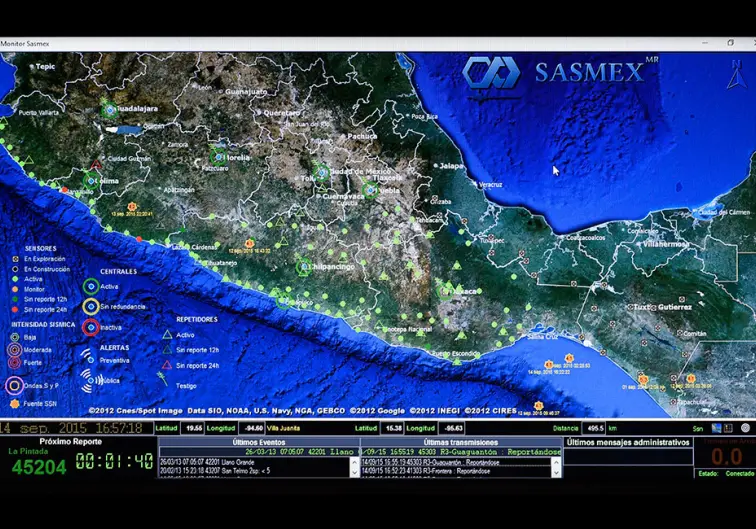756x529 pixels.
Task: Click the Últimos mensajes administrativos panel header
Action: pos(627,441)
